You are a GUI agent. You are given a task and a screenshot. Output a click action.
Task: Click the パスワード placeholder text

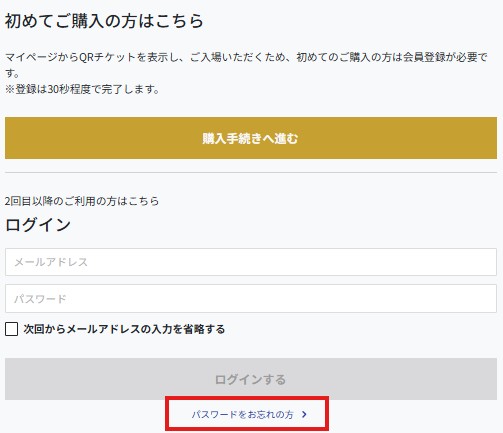[x=40, y=299]
